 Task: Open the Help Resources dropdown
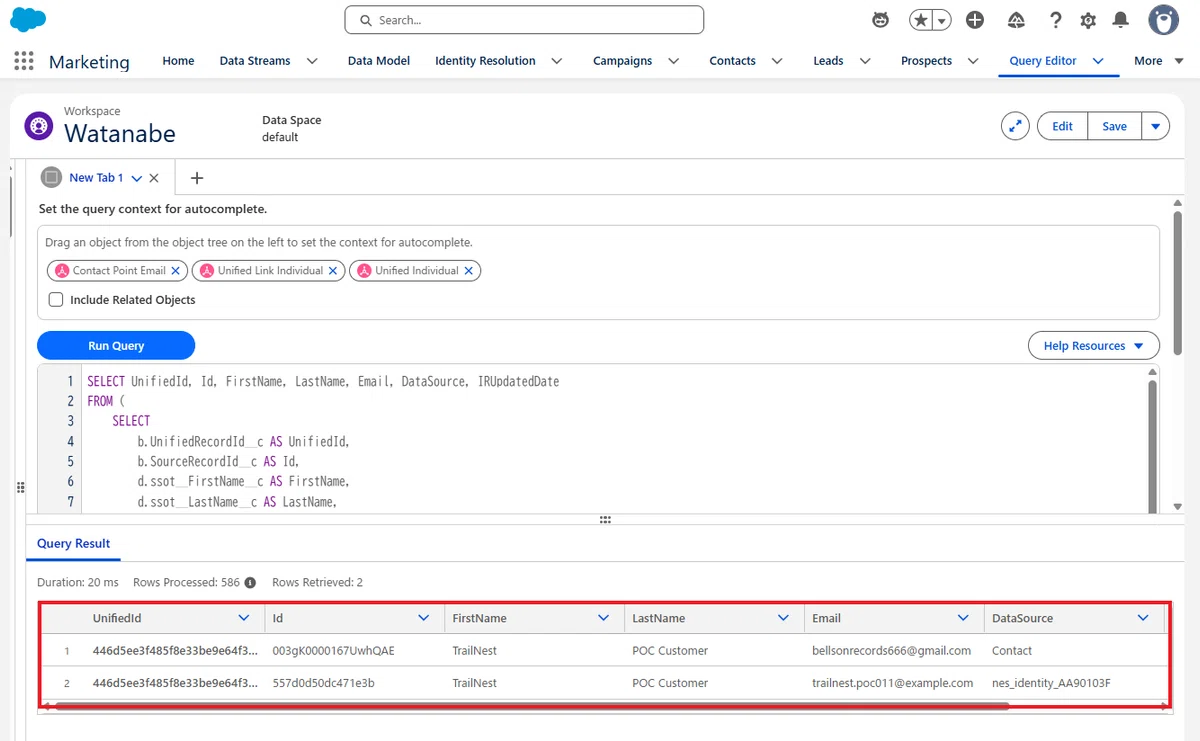pyautogui.click(x=1094, y=346)
